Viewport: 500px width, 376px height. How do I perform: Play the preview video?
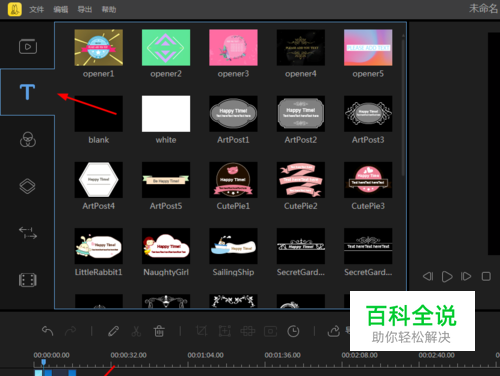tap(447, 276)
